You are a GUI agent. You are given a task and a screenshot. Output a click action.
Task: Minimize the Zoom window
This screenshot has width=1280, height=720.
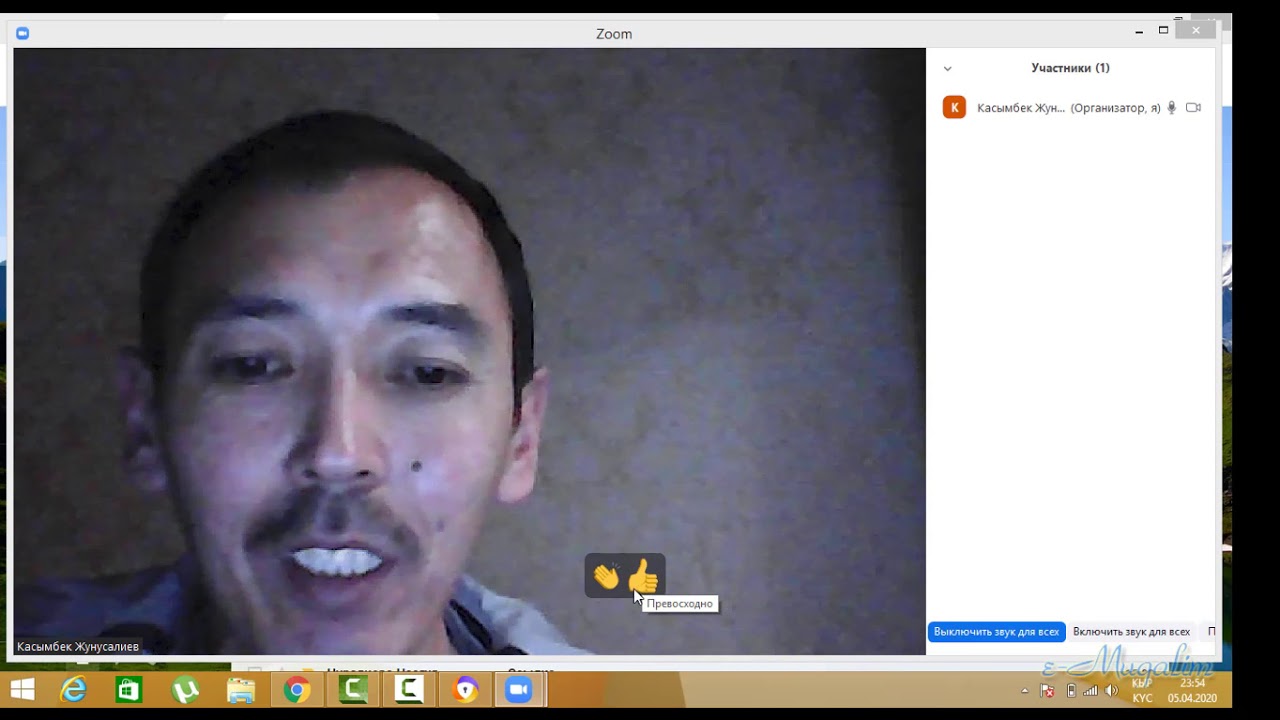point(1139,32)
